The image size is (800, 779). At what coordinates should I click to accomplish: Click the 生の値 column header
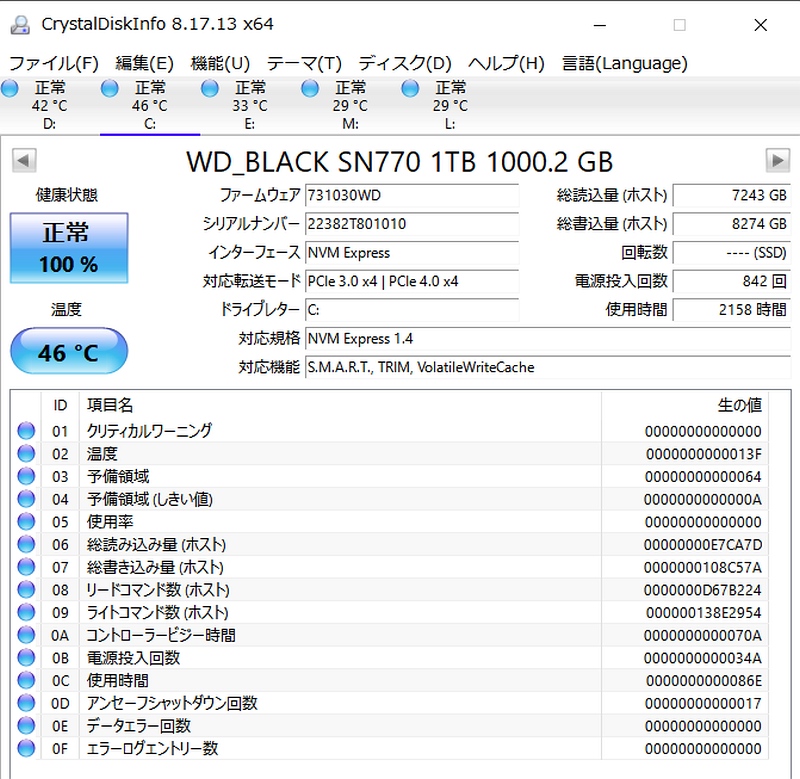pyautogui.click(x=740, y=405)
